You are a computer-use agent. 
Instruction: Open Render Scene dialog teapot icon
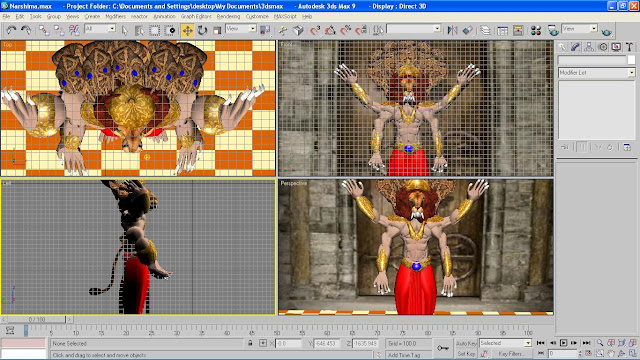coord(553,30)
